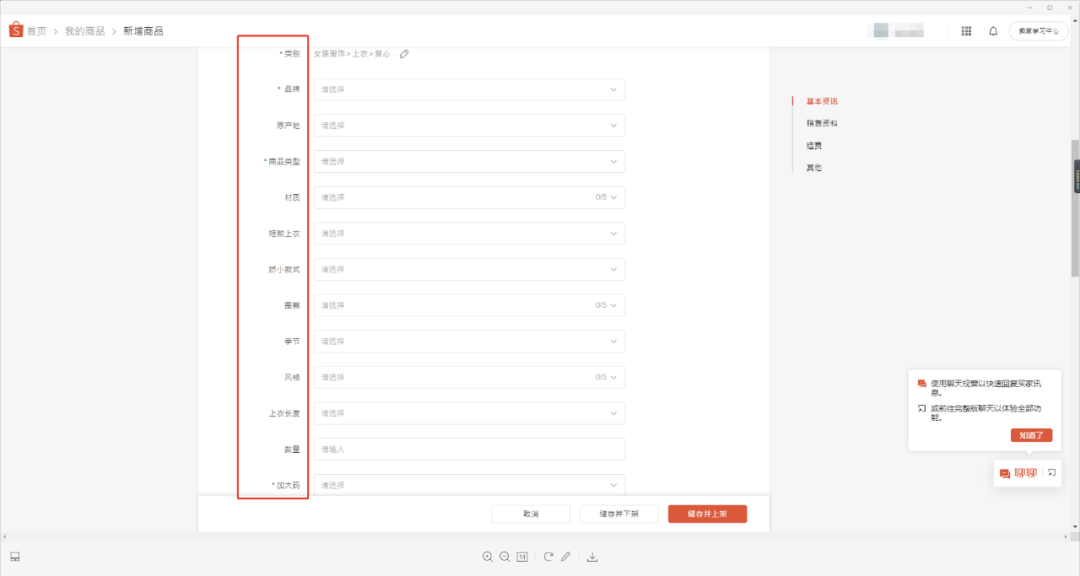Select the zoom-in magnifier icon

pyautogui.click(x=487, y=557)
